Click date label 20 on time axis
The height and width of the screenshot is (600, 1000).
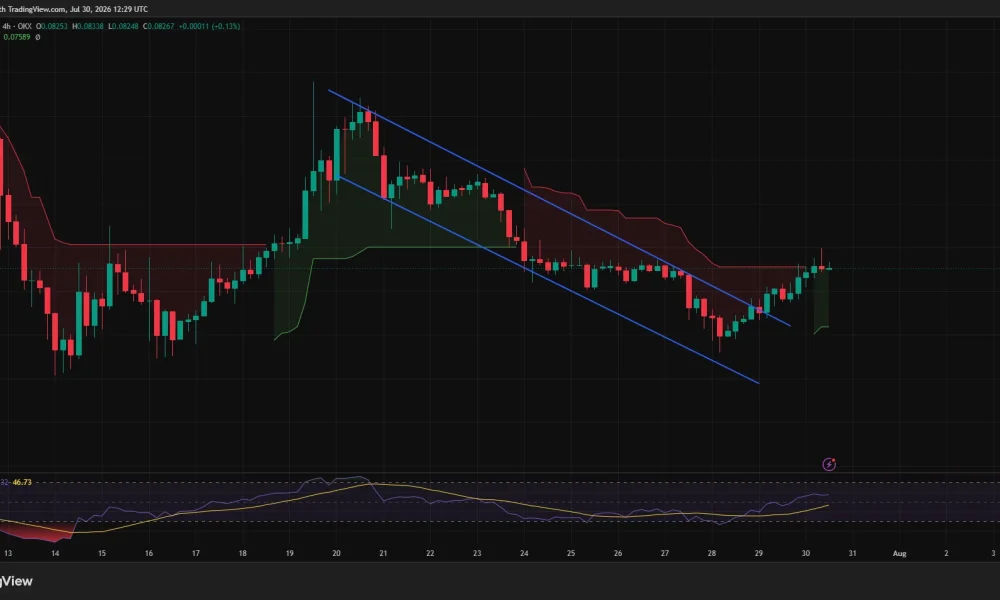(x=336, y=553)
